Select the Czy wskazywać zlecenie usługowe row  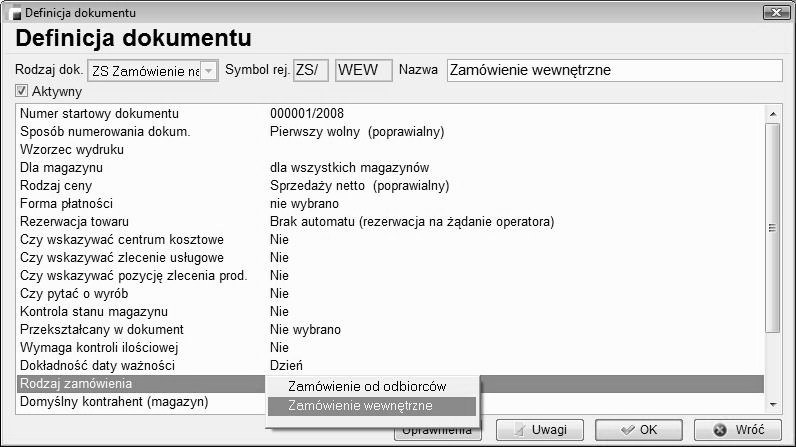pyautogui.click(x=390, y=258)
